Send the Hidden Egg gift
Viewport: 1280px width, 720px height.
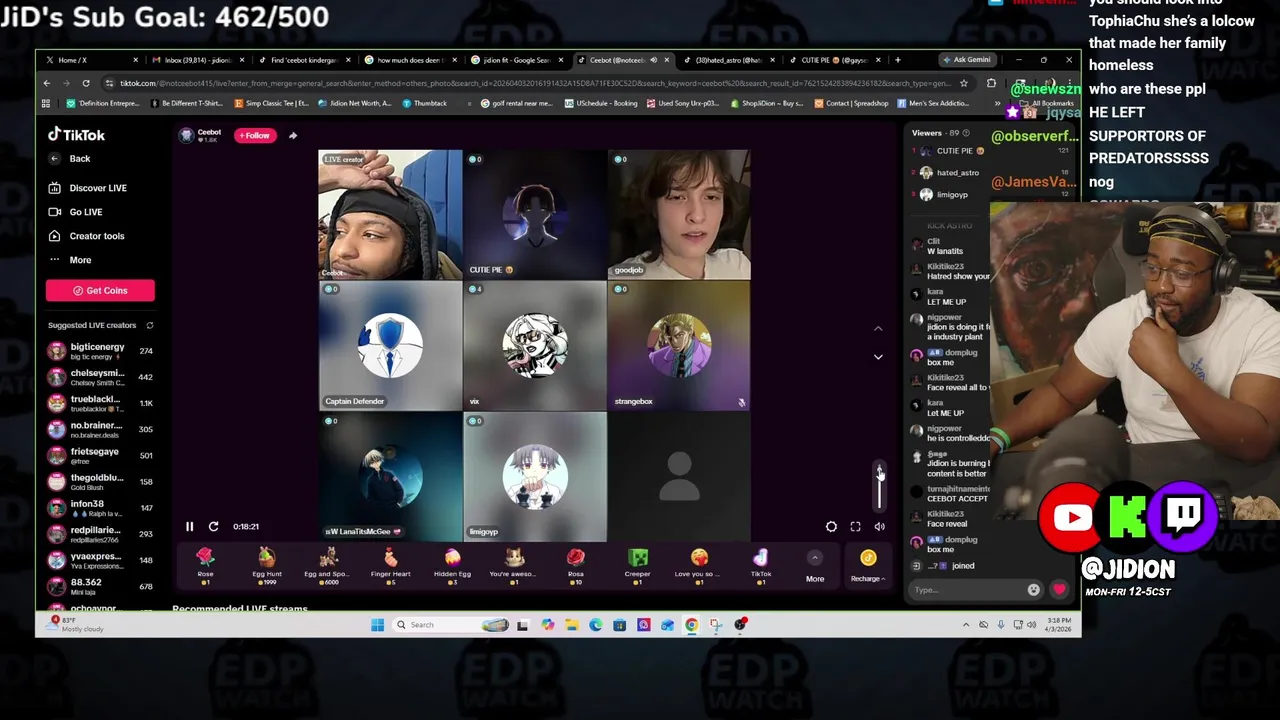click(452, 565)
